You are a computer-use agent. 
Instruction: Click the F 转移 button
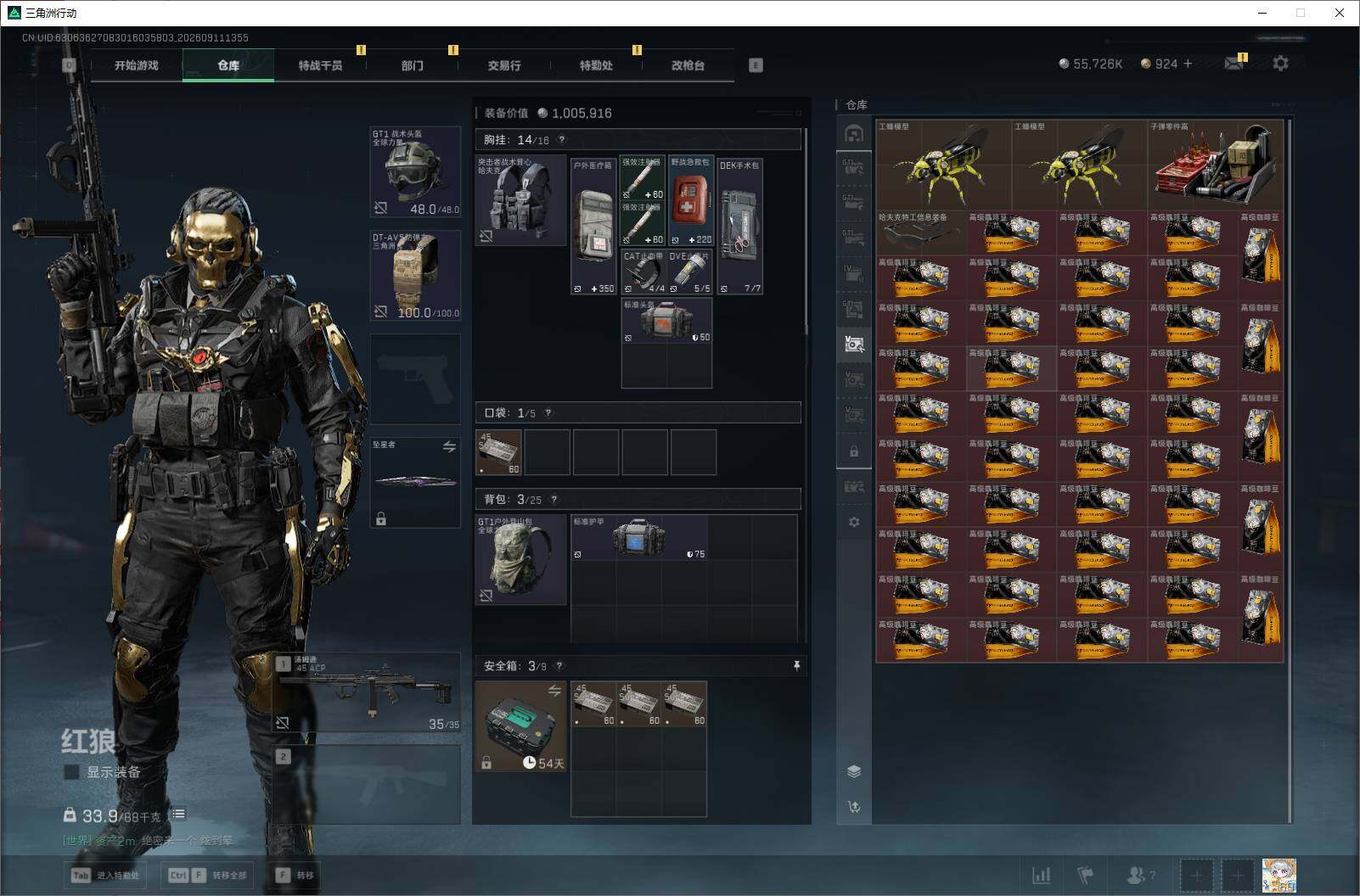coord(295,875)
